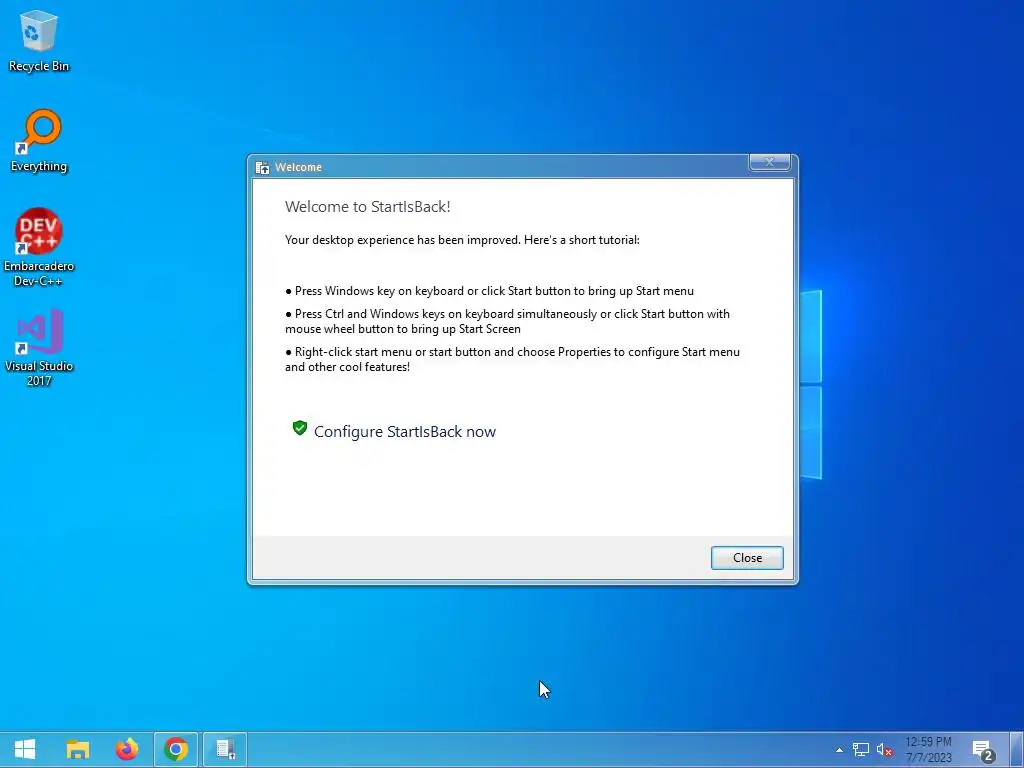1024x768 pixels.
Task: Select the Everything search shortcut
Action: pyautogui.click(x=39, y=141)
